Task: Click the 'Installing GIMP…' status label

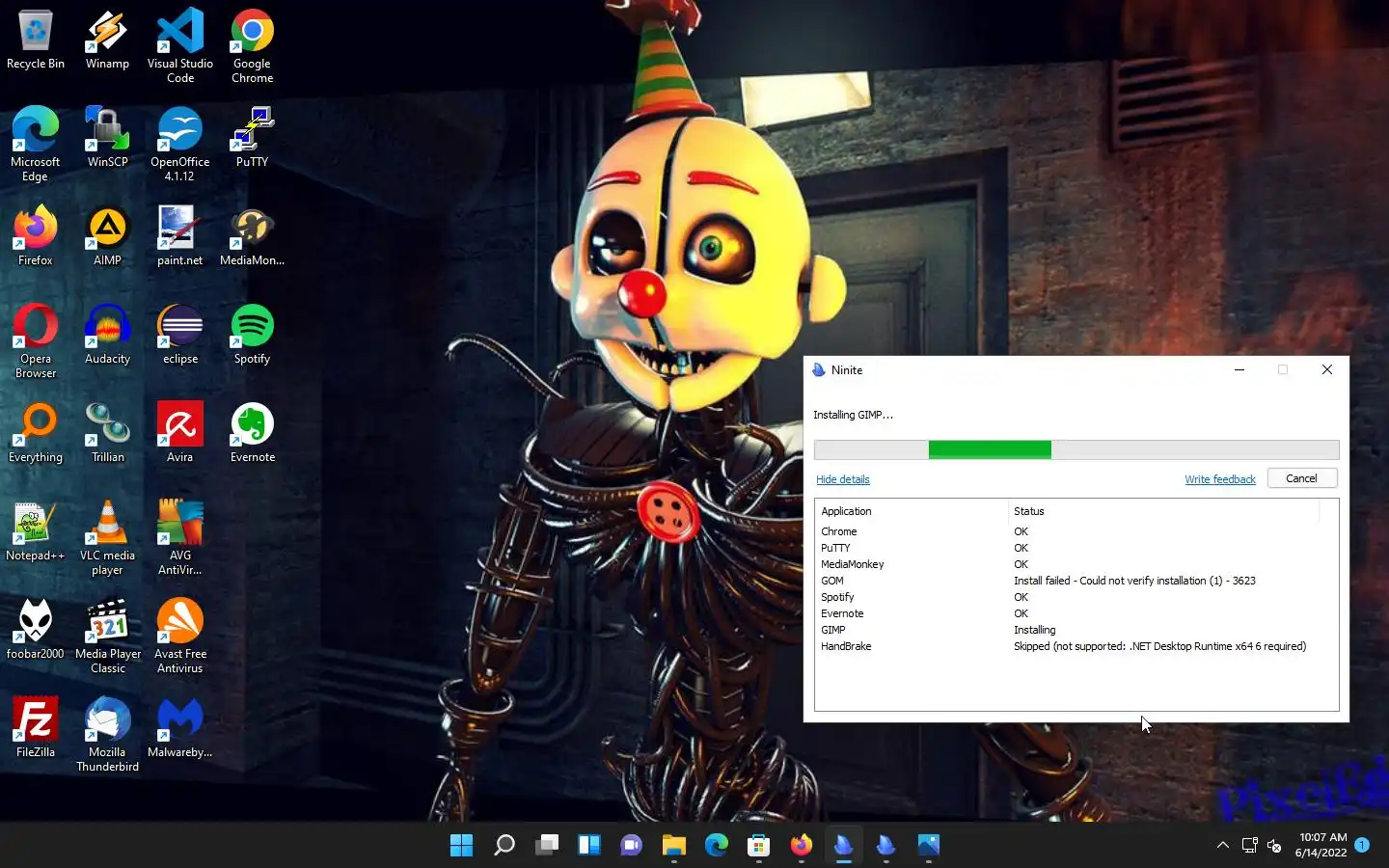Action: coord(853,415)
